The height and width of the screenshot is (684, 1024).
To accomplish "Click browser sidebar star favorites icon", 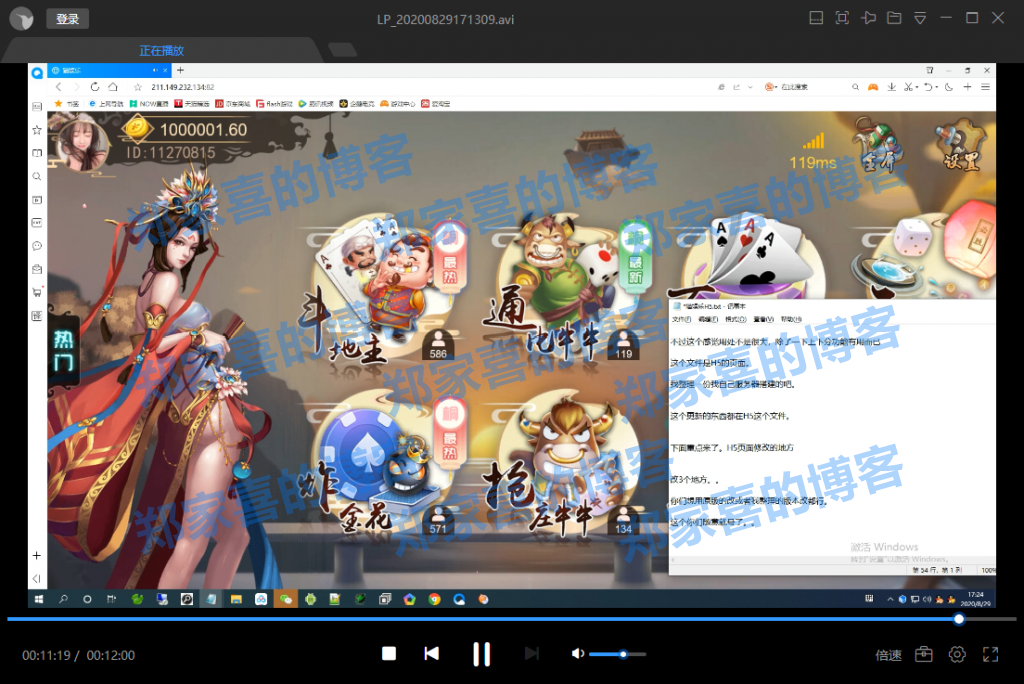I will pos(37,130).
